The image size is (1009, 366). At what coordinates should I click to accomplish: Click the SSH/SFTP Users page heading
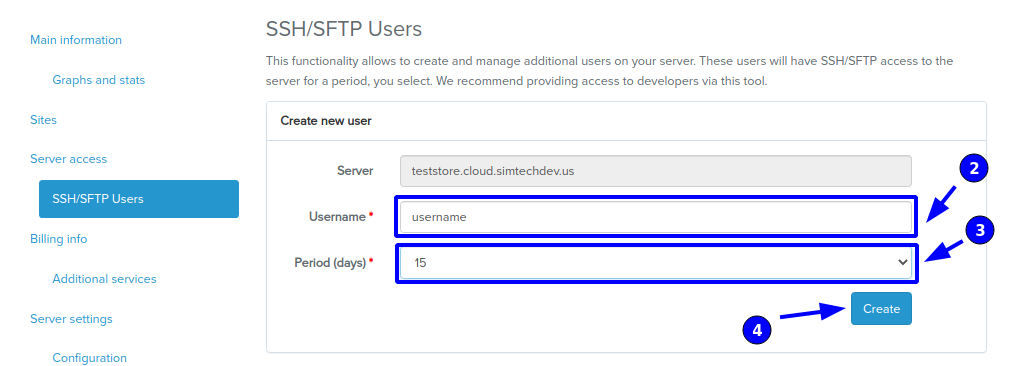[x=344, y=29]
